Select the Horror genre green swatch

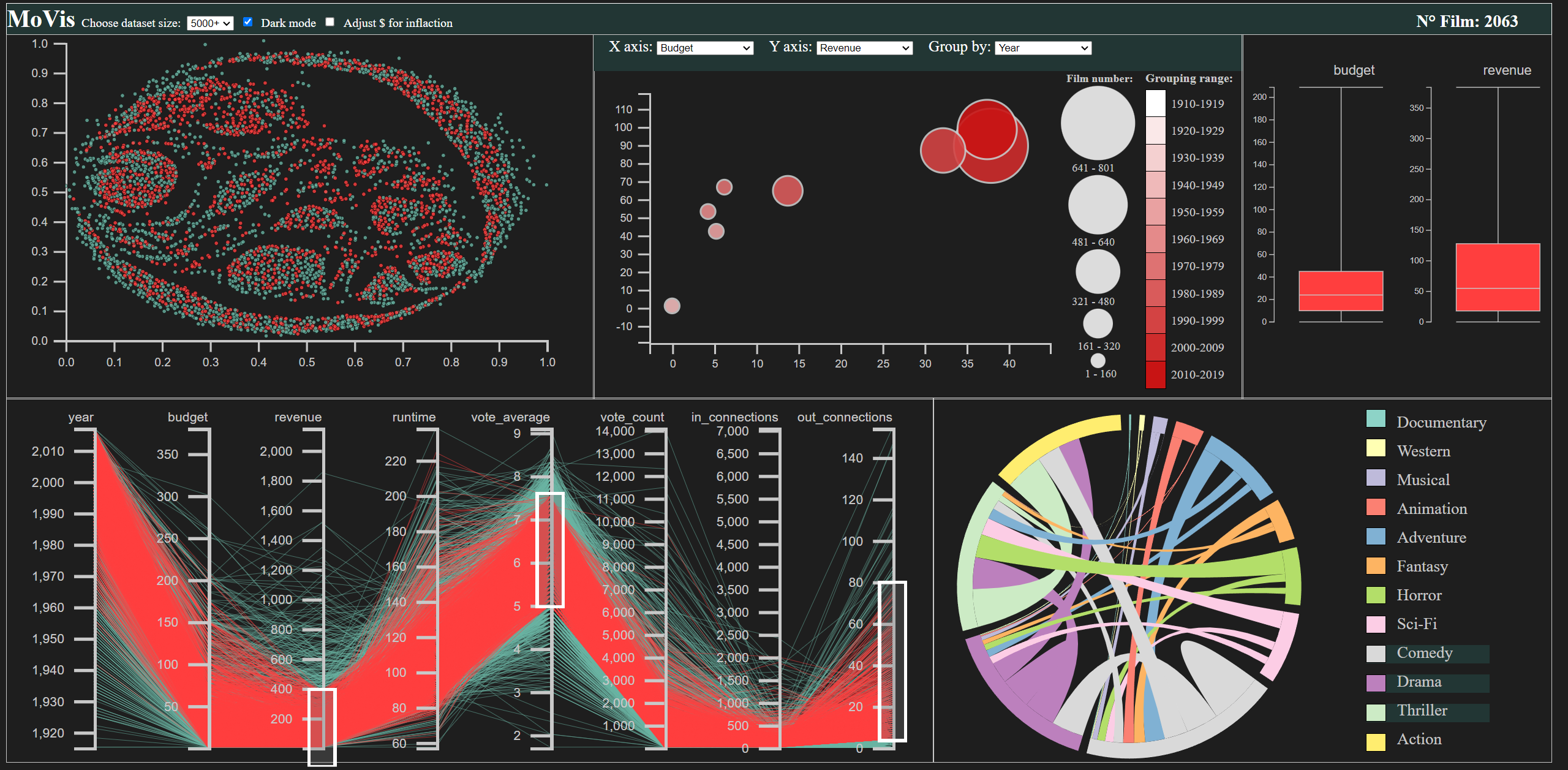[x=1376, y=595]
